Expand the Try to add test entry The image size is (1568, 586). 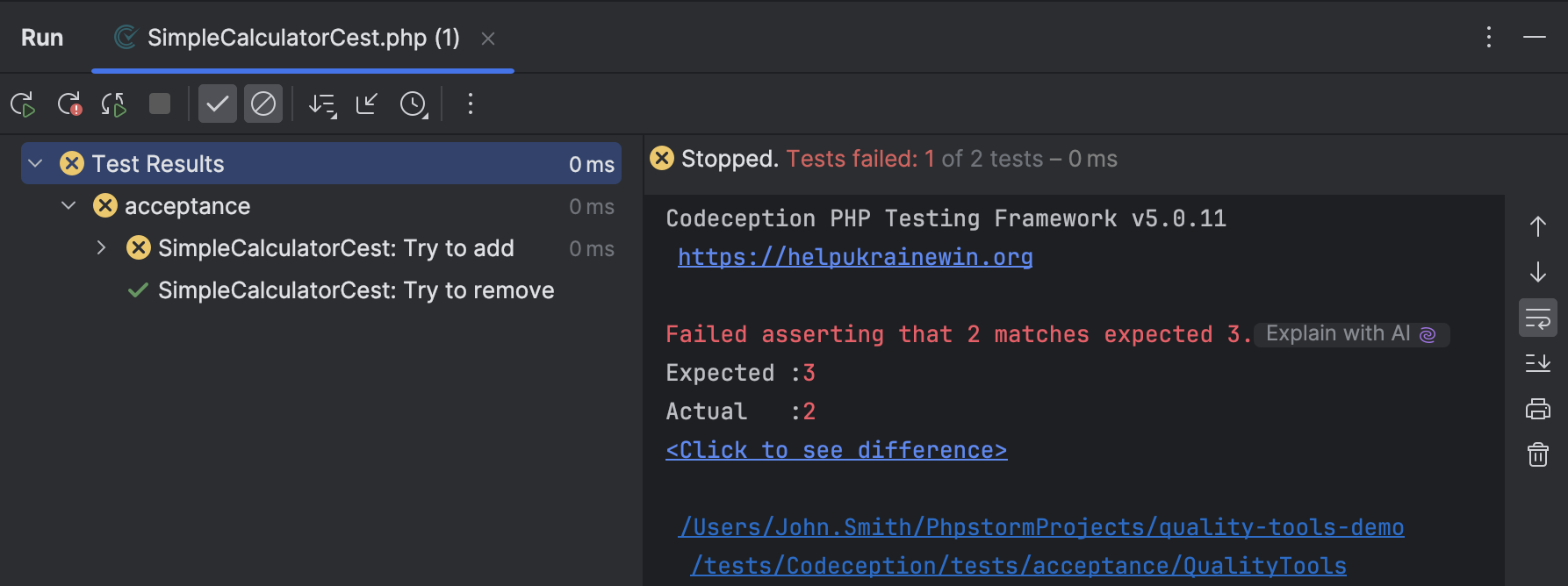click(x=100, y=247)
